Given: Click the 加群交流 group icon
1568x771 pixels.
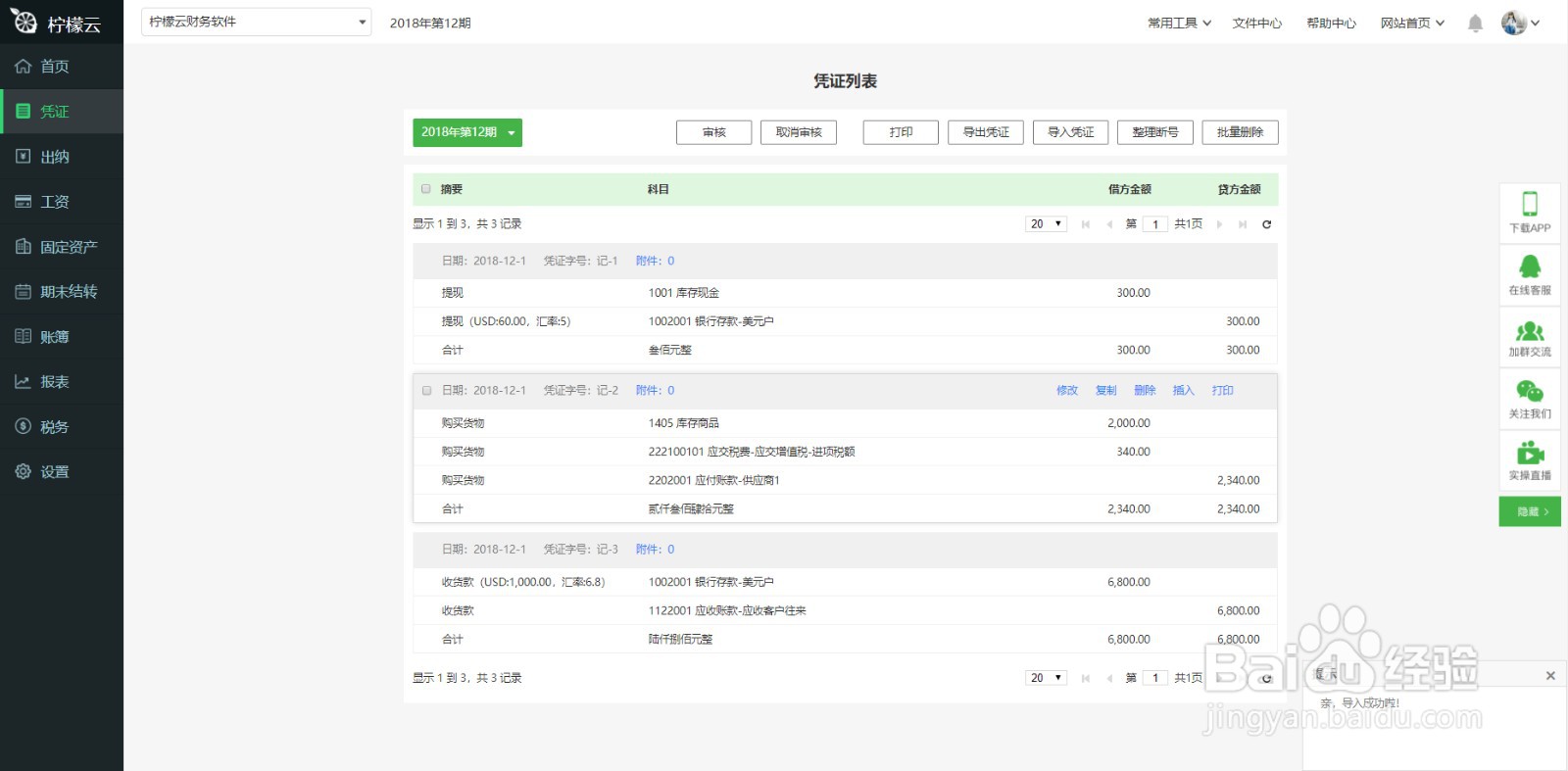Looking at the screenshot, I should pos(1530,331).
